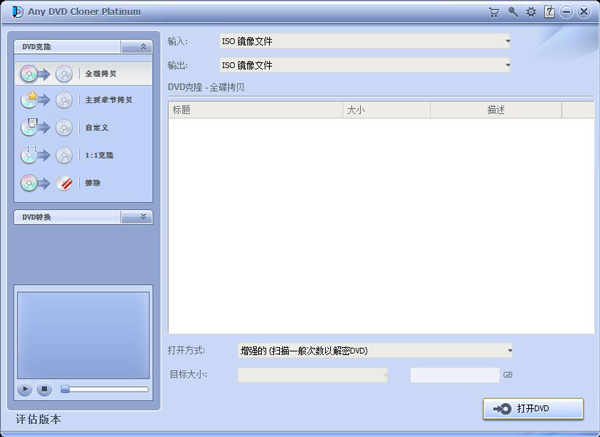Open the 目标大小 dropdown
600x437 pixels.
point(313,375)
